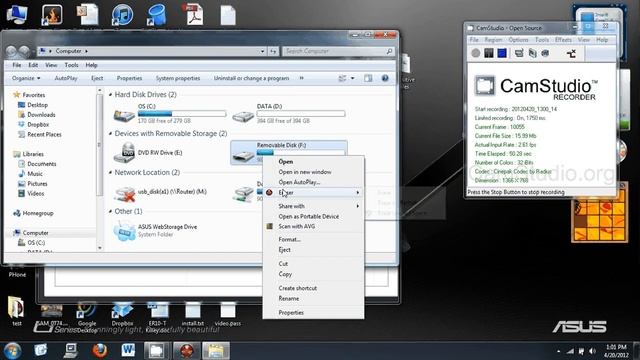Image resolution: width=640 pixels, height=360 pixels.
Task: Select the usb_disk(a1) Router network drive
Action: [160, 192]
